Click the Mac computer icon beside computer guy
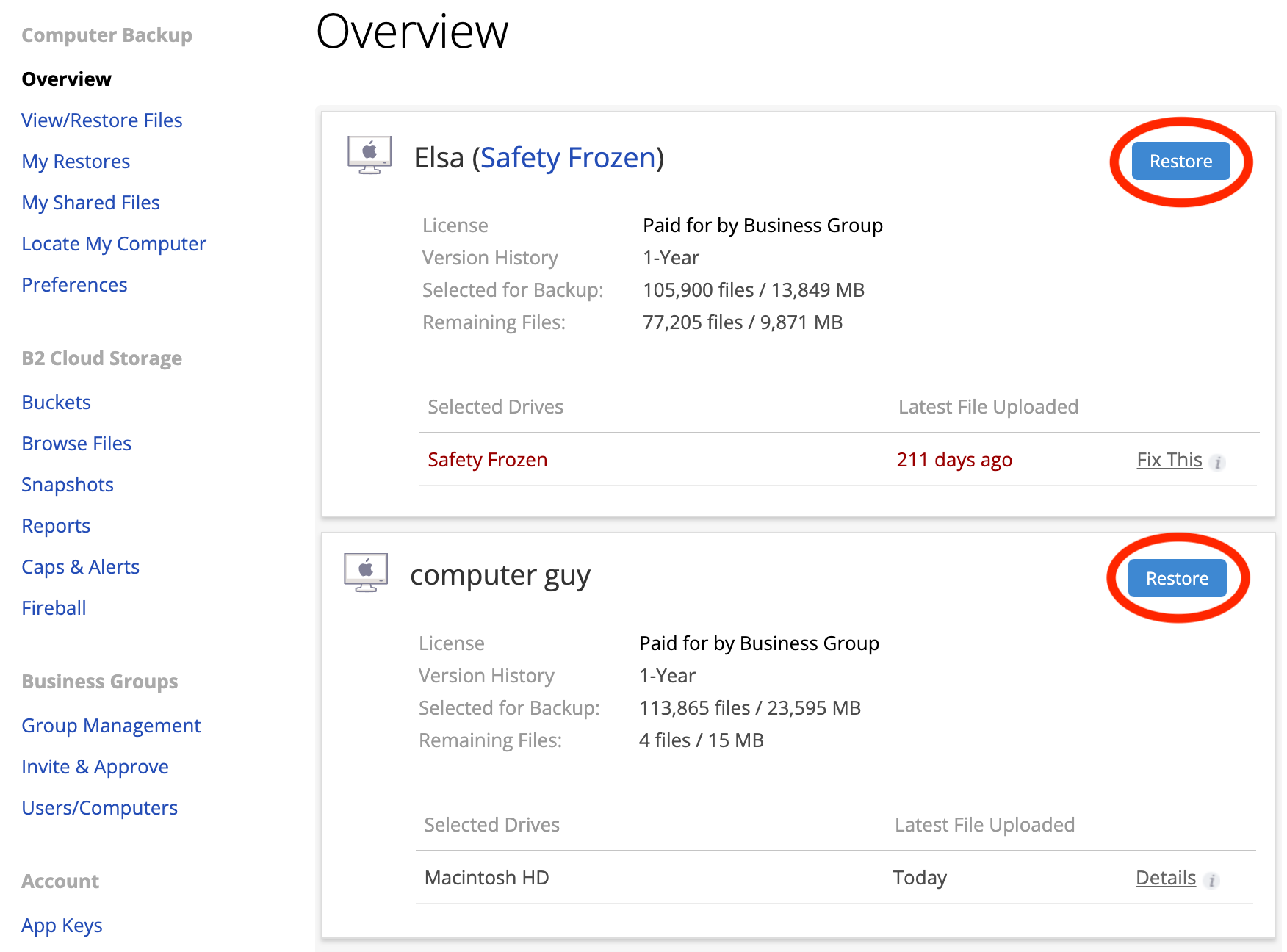1287x952 pixels. pyautogui.click(x=366, y=572)
